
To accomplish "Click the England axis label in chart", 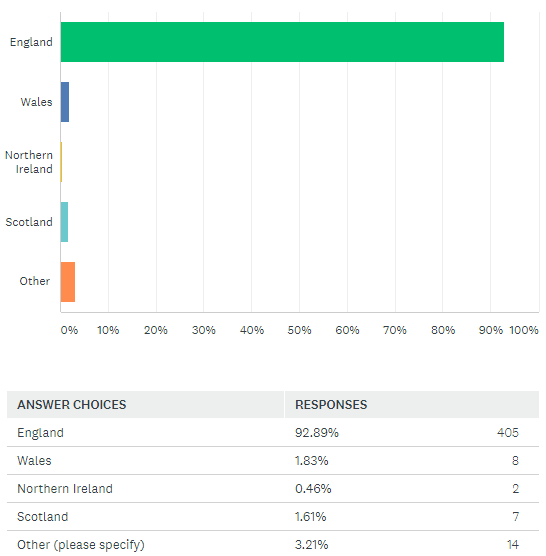I will coord(31,43).
